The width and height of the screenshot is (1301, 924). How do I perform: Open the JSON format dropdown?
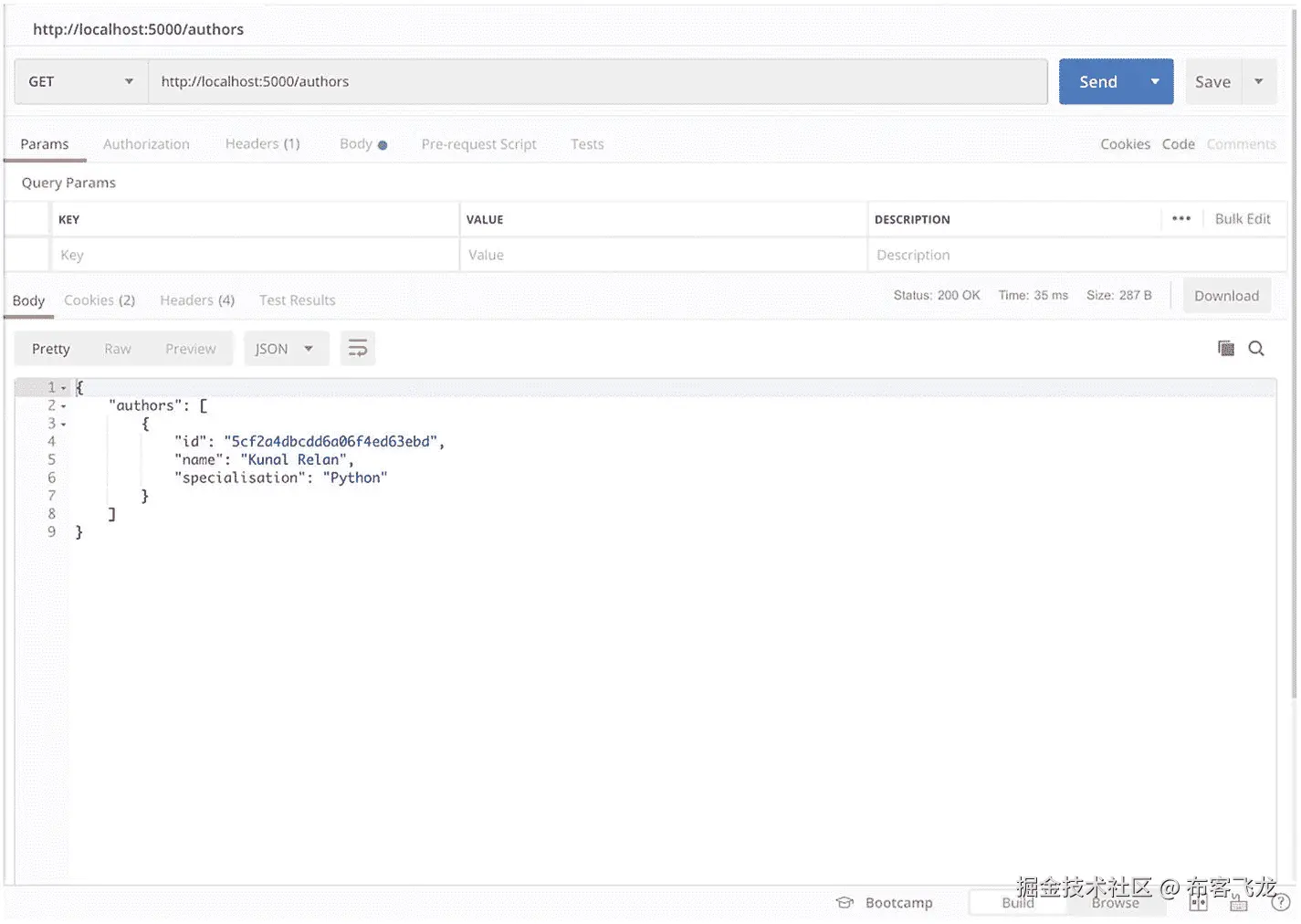point(286,349)
